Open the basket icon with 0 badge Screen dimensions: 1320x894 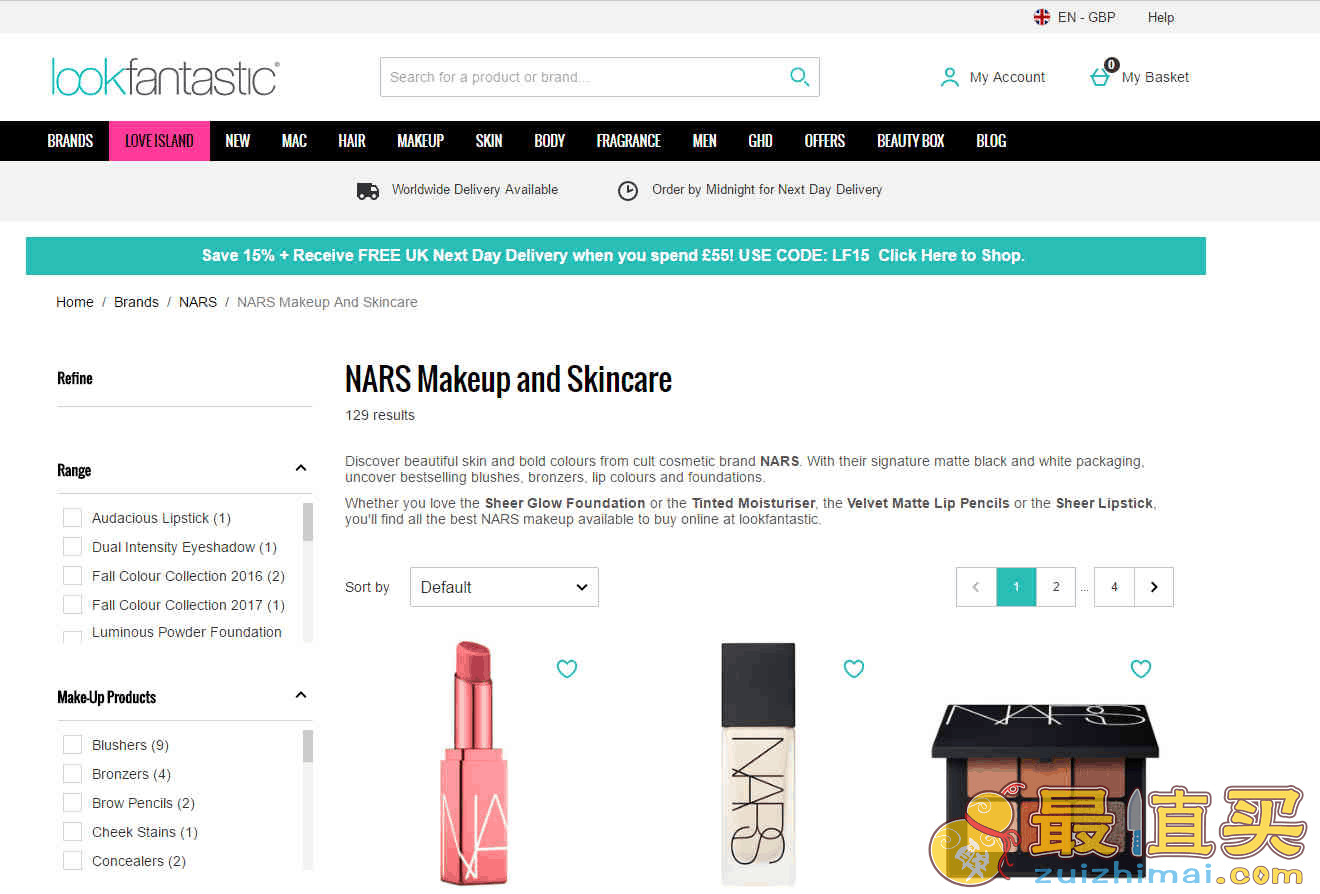click(1103, 74)
